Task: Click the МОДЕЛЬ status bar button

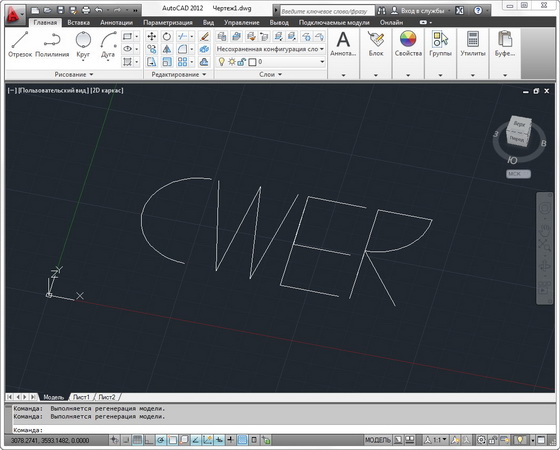Action: (378, 440)
